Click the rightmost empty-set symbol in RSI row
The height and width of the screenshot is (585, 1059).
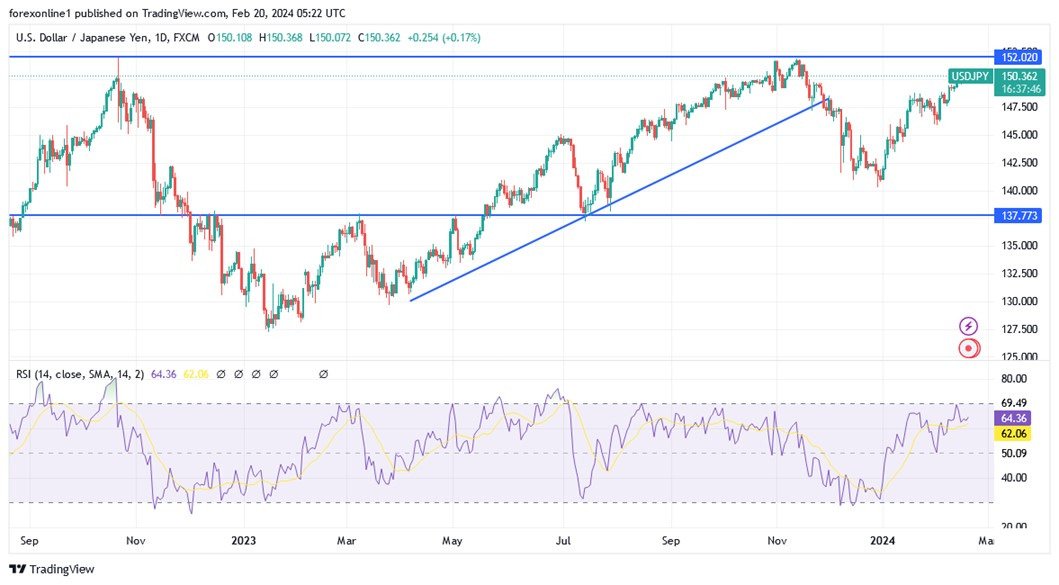[x=323, y=373]
